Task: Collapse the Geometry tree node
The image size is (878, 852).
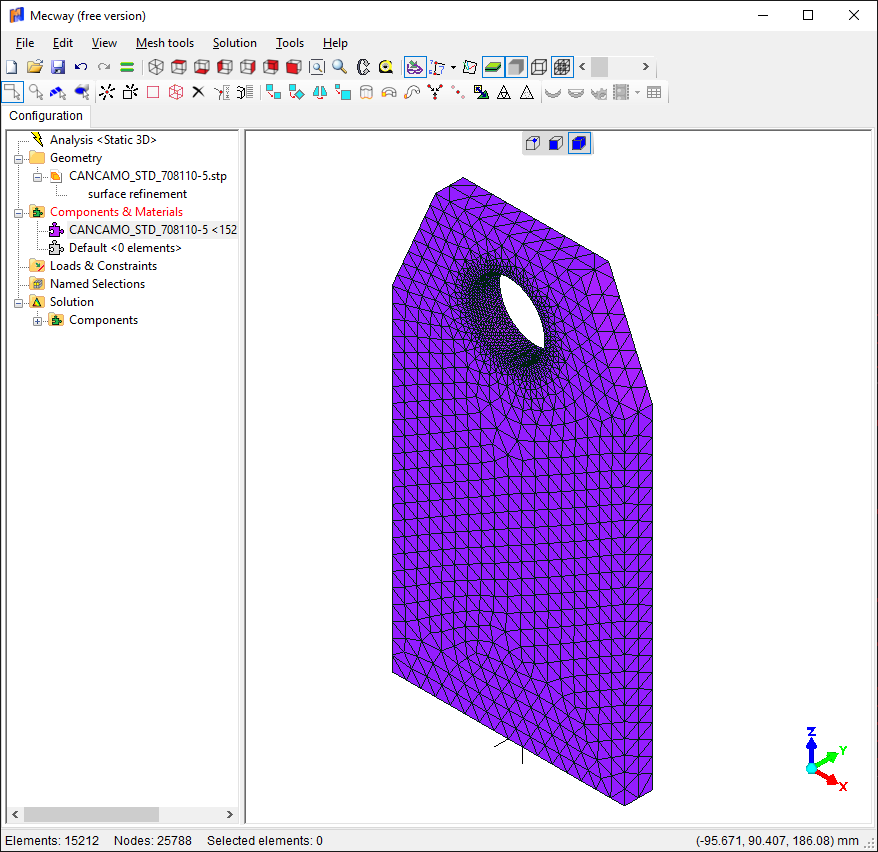Action: (18, 159)
